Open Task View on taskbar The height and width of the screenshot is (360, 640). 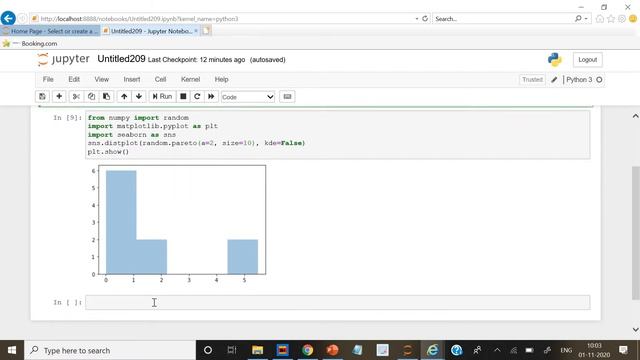pyautogui.click(x=232, y=350)
